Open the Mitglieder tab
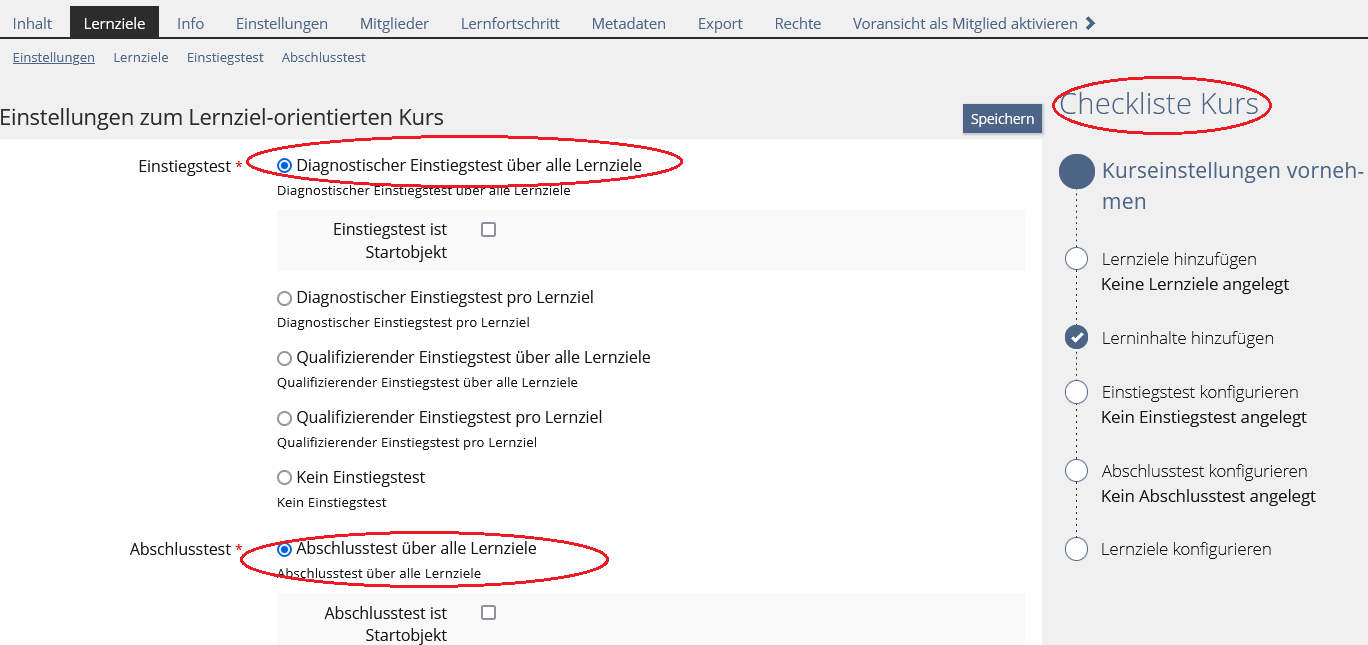This screenshot has width=1368, height=645. pos(394,23)
